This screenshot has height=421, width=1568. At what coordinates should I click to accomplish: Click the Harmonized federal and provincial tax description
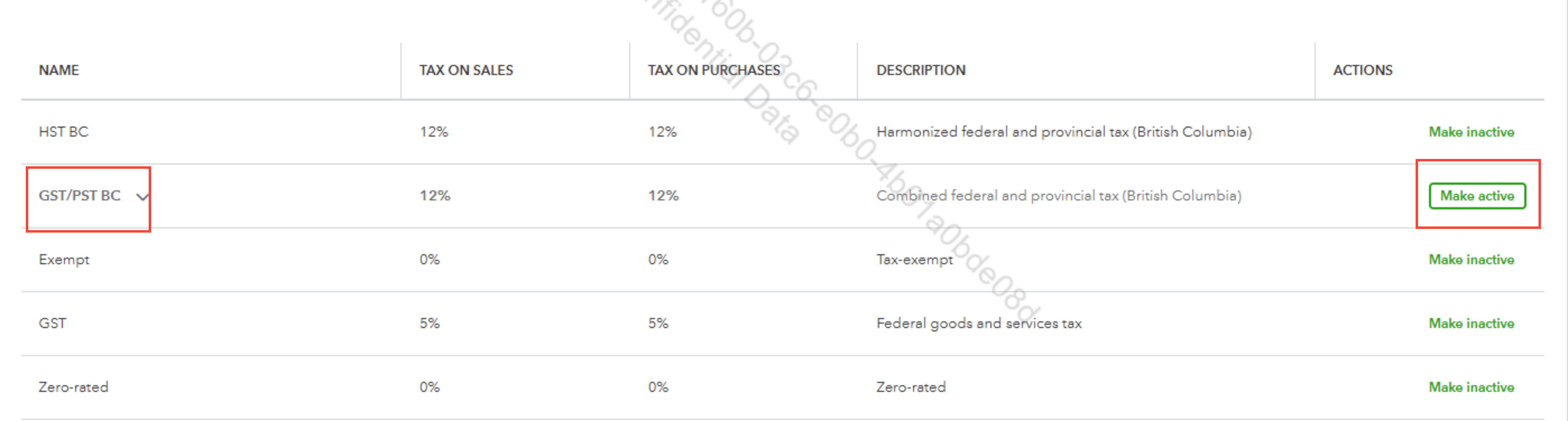click(x=1063, y=132)
